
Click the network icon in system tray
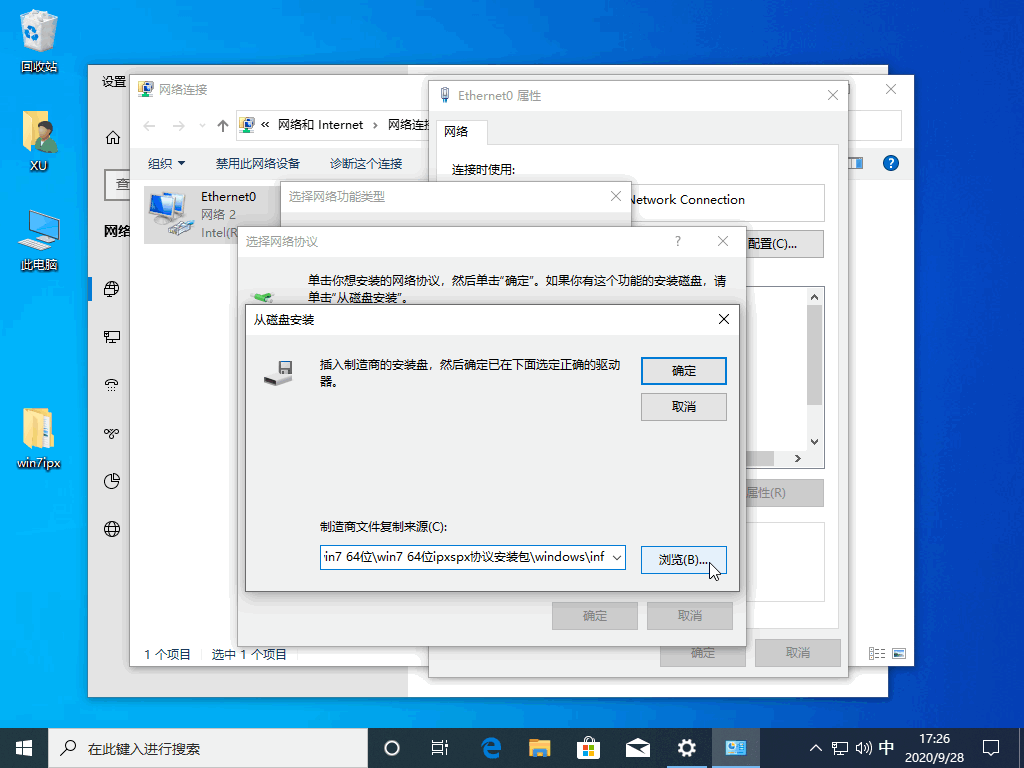click(840, 748)
